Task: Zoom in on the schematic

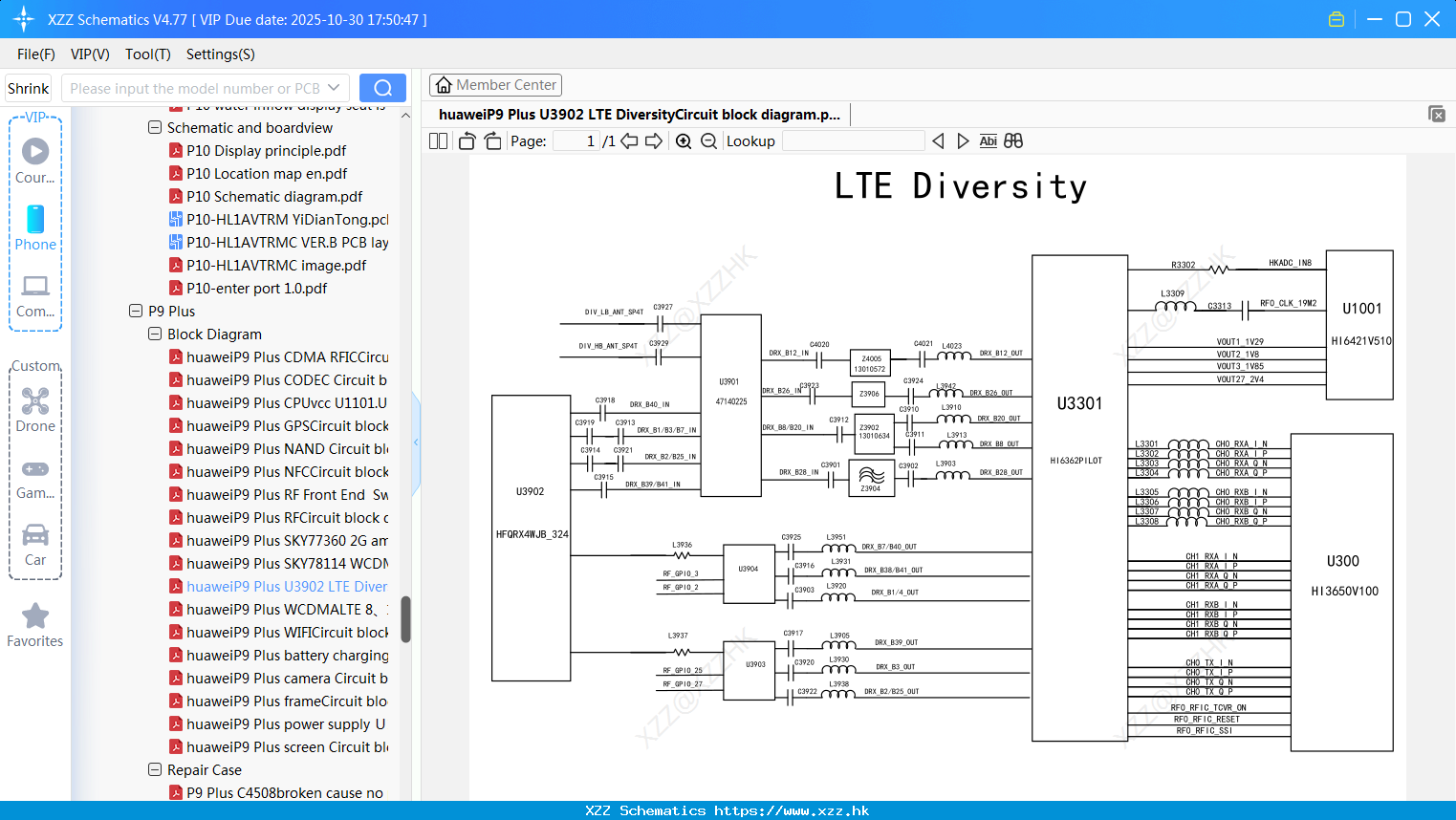Action: tap(684, 141)
